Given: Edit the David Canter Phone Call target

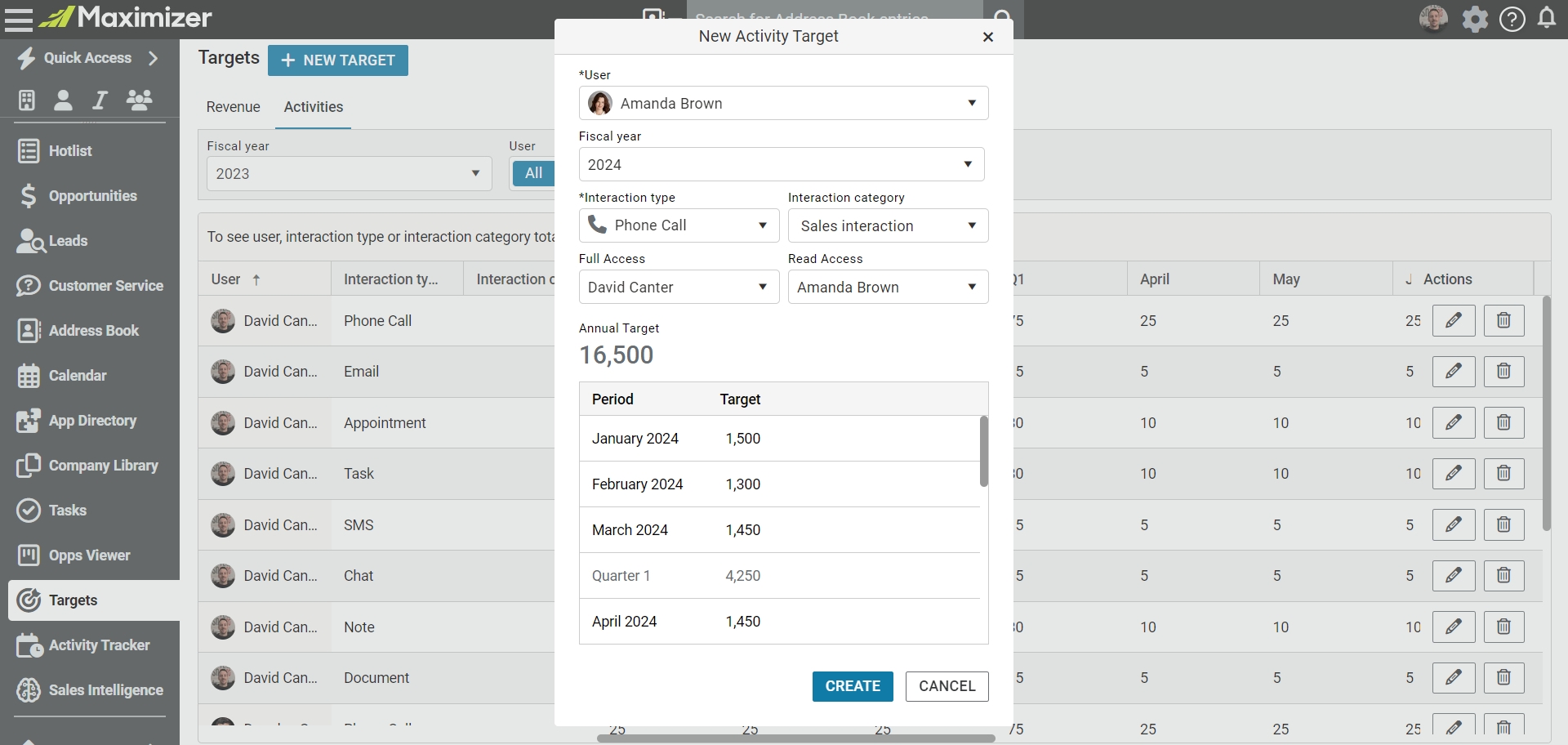Looking at the screenshot, I should pos(1454,320).
